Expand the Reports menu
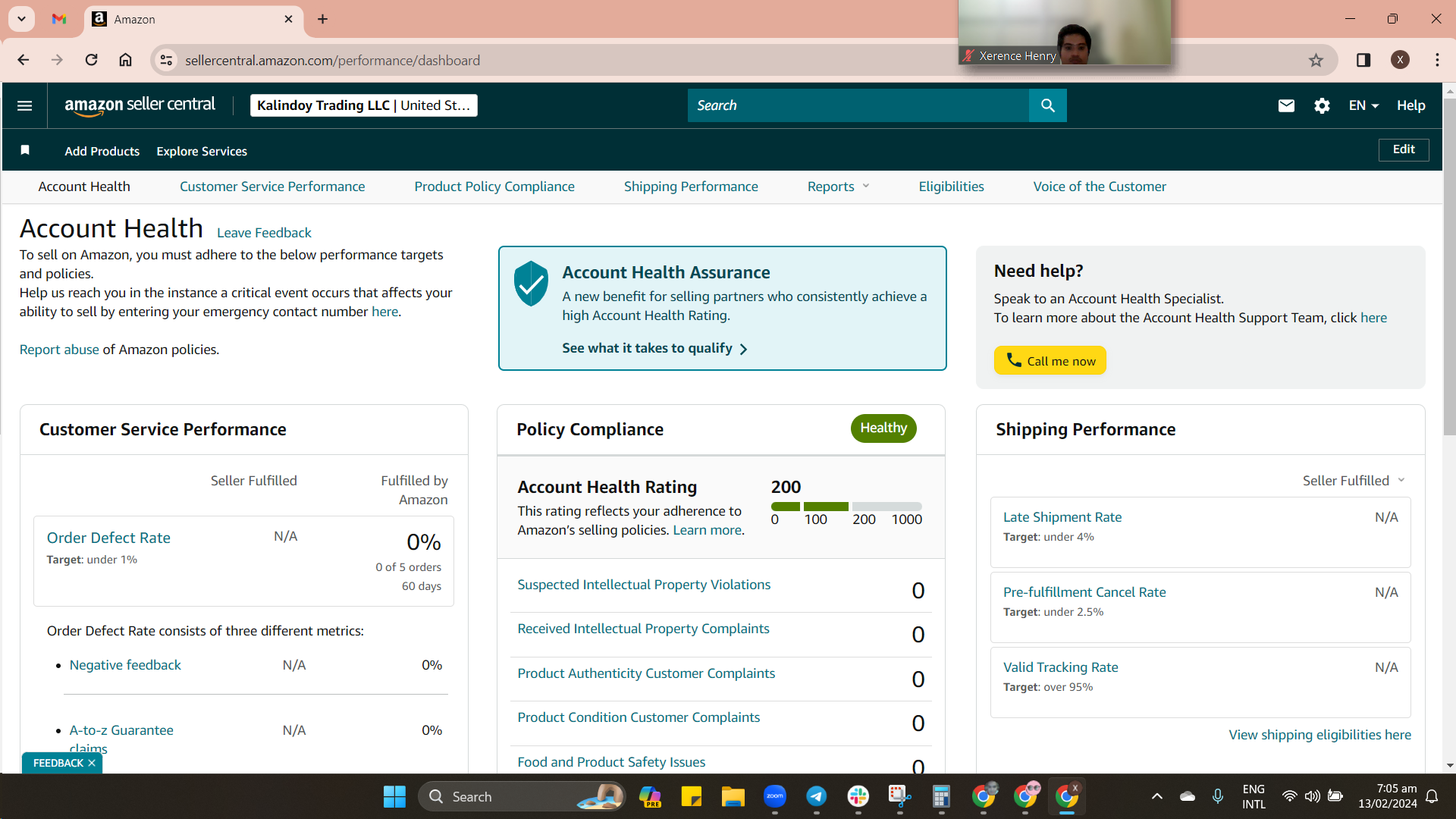Image resolution: width=1456 pixels, height=819 pixels. click(838, 187)
